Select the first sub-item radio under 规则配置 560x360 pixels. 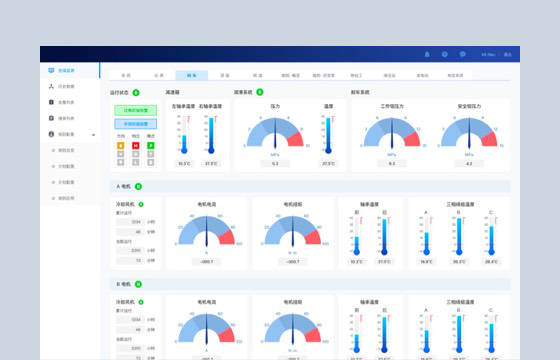(53, 150)
